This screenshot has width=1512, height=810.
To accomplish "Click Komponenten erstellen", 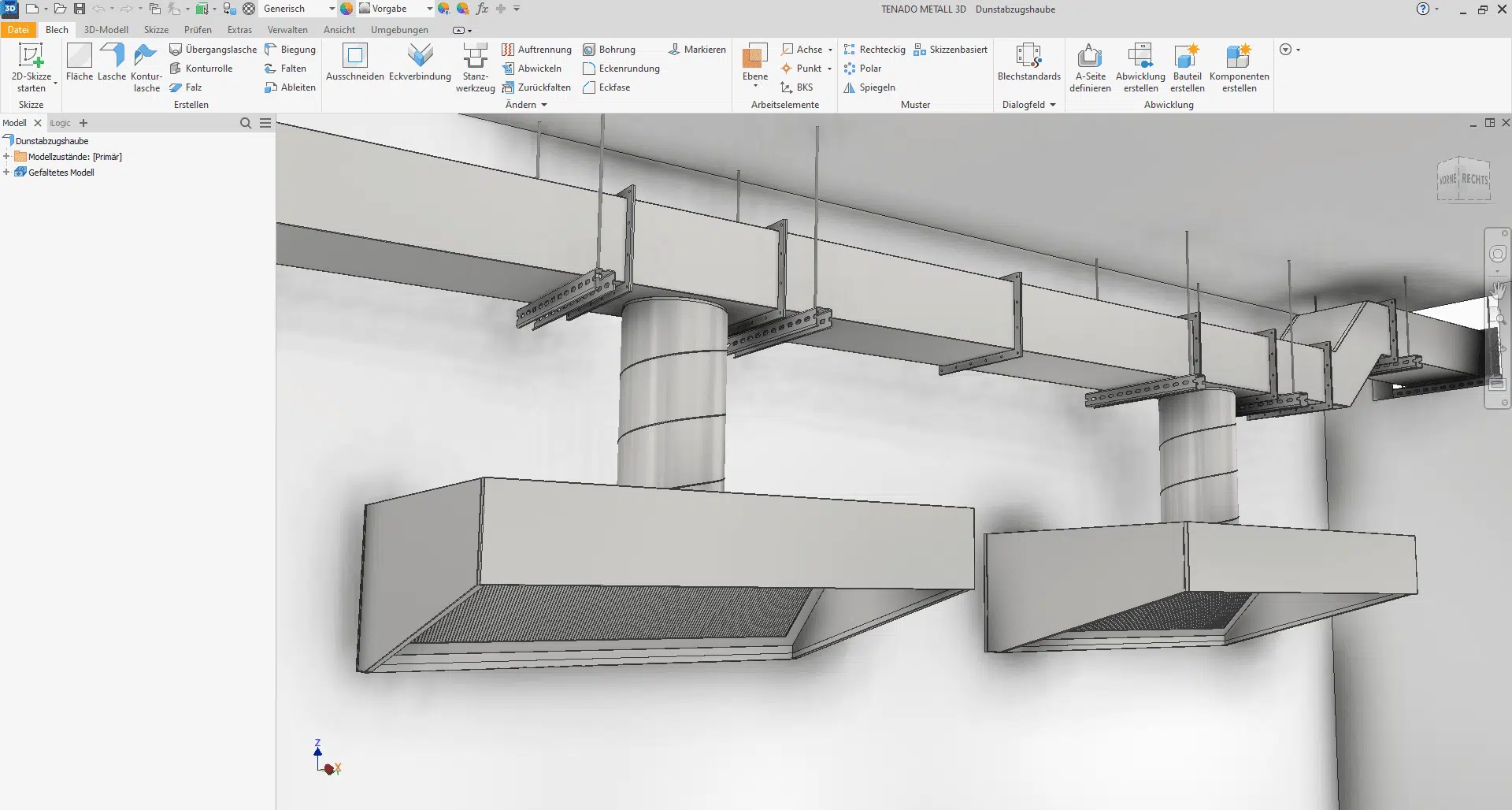I will (x=1239, y=68).
